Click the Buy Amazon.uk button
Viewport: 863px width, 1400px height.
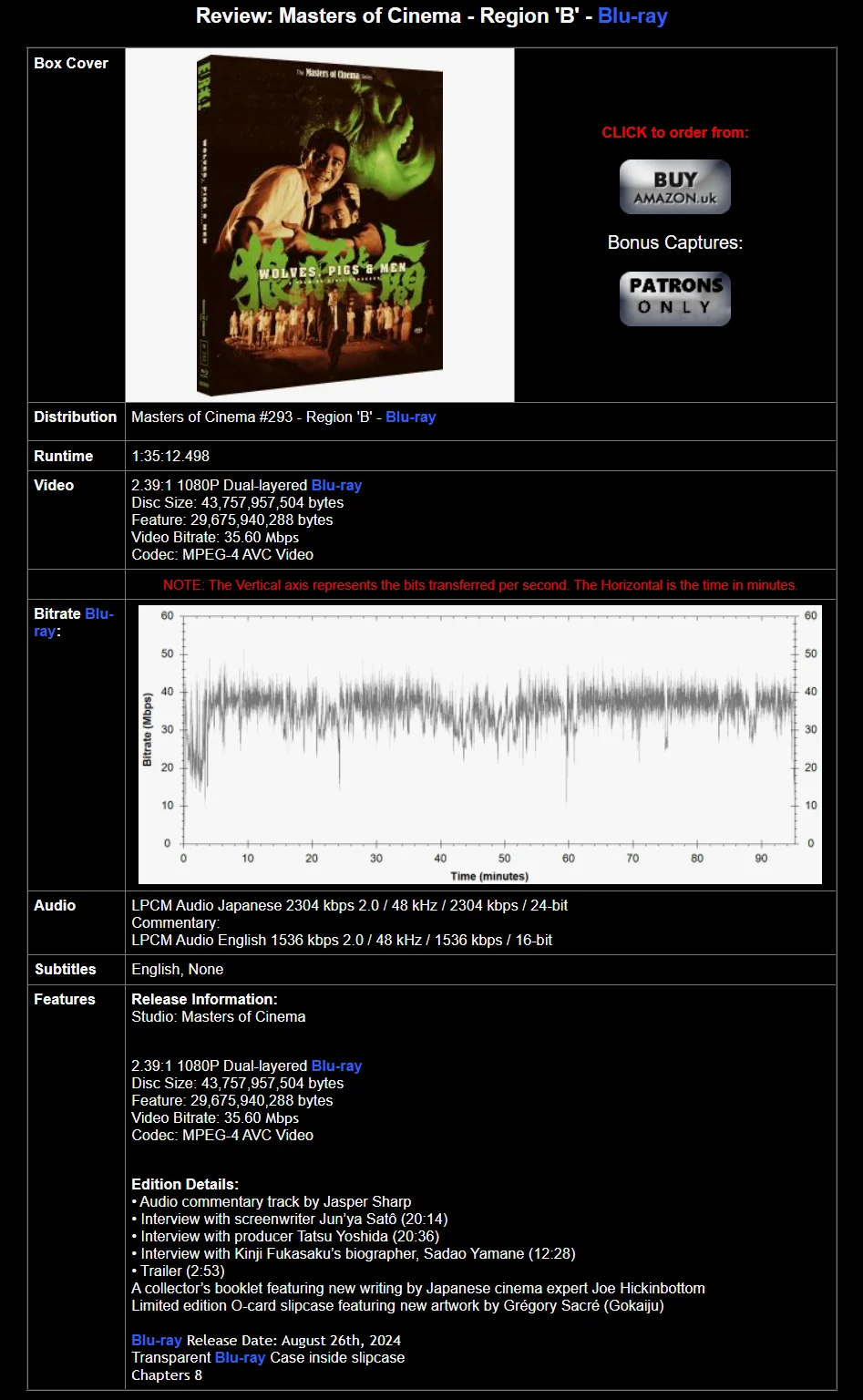(x=675, y=187)
